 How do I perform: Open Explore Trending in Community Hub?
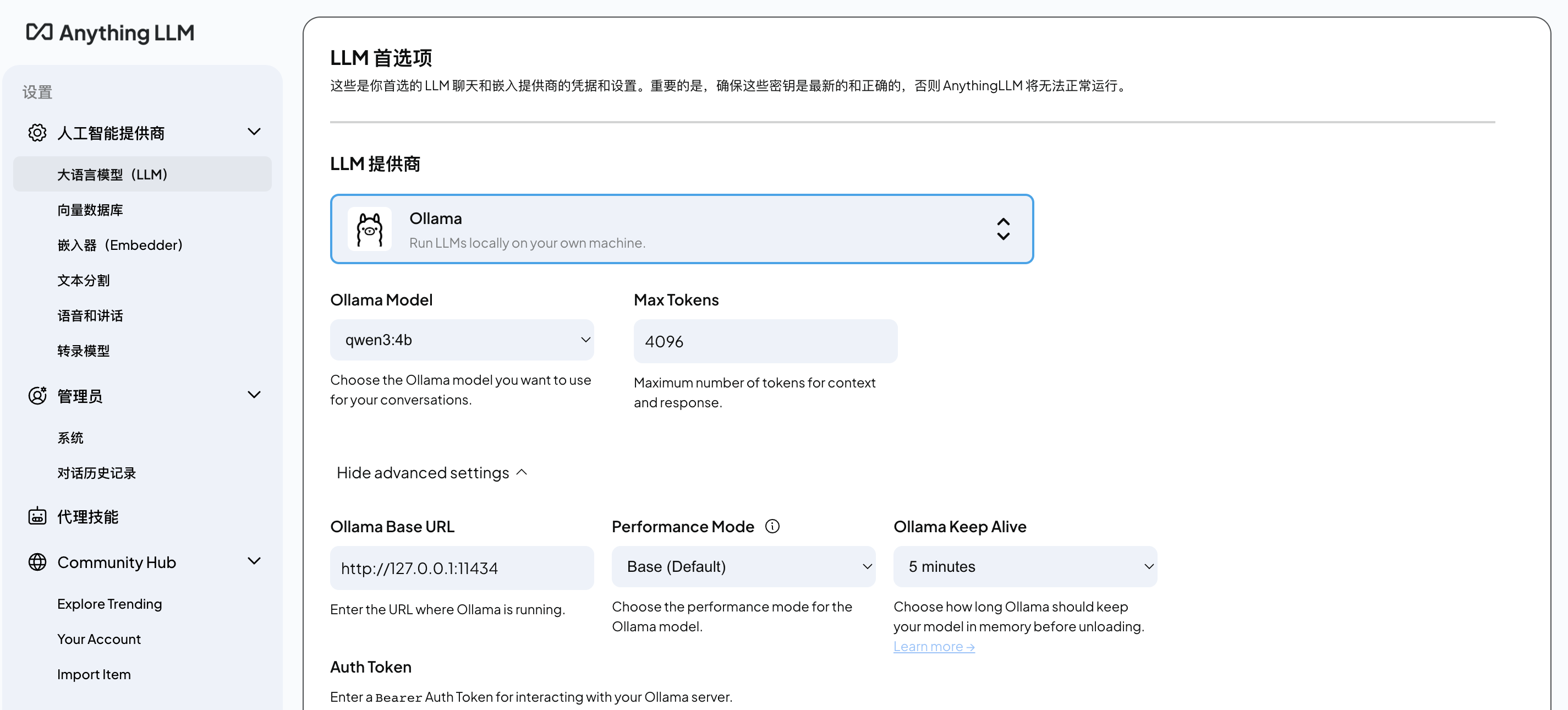[x=109, y=603]
